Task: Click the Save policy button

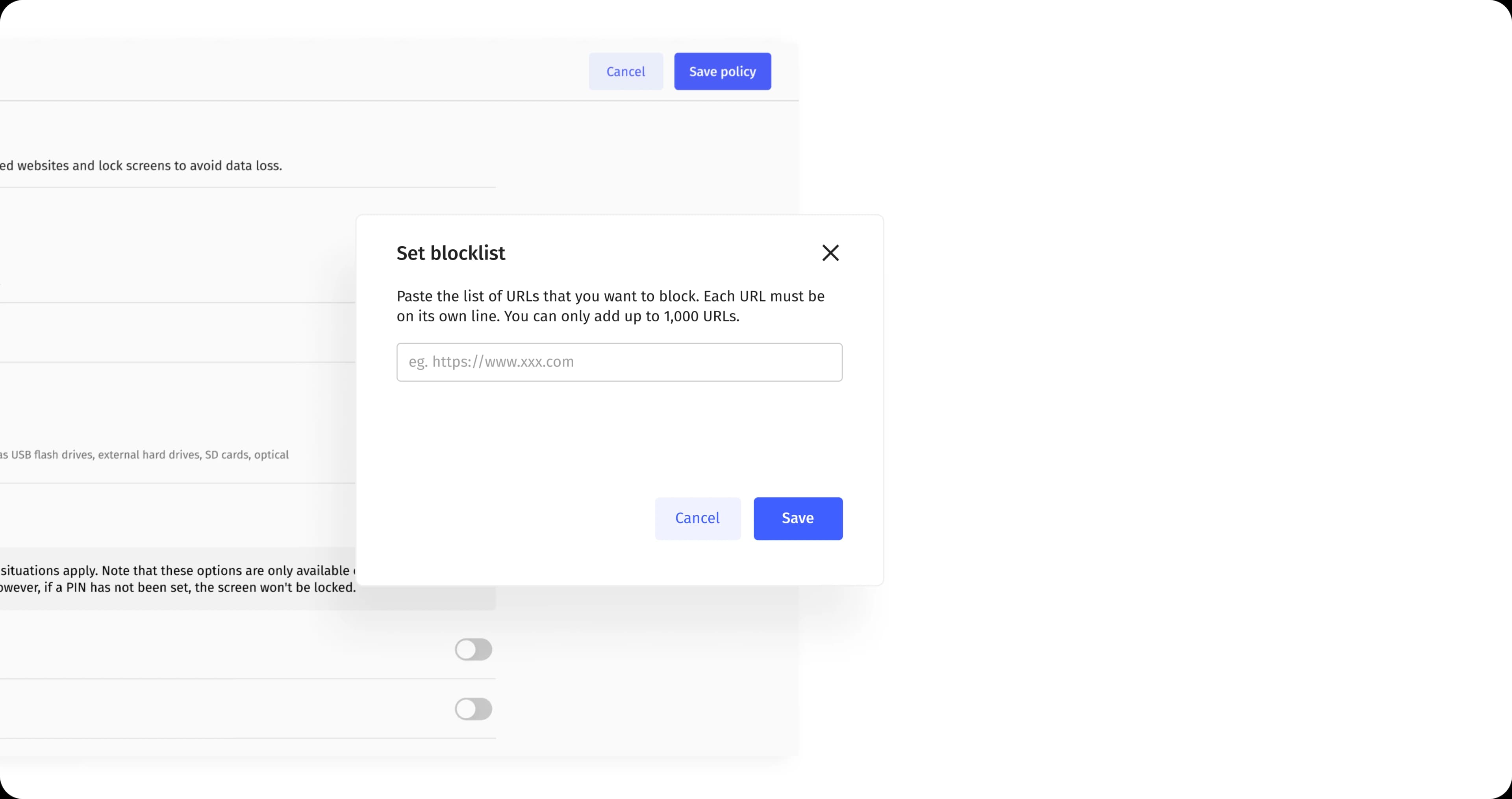Action: pos(722,72)
